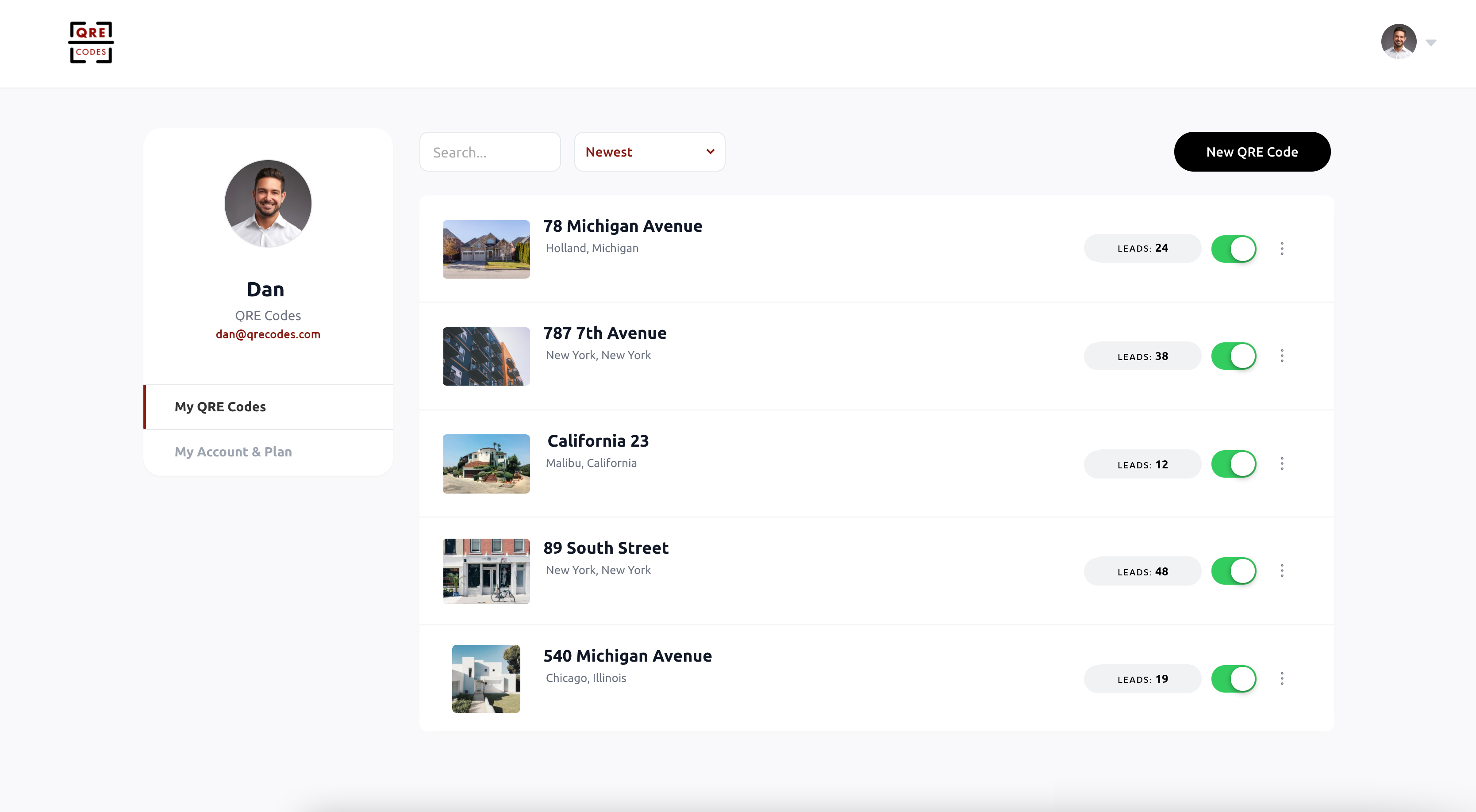Click the dan@qrecodes.com email link

coord(268,334)
